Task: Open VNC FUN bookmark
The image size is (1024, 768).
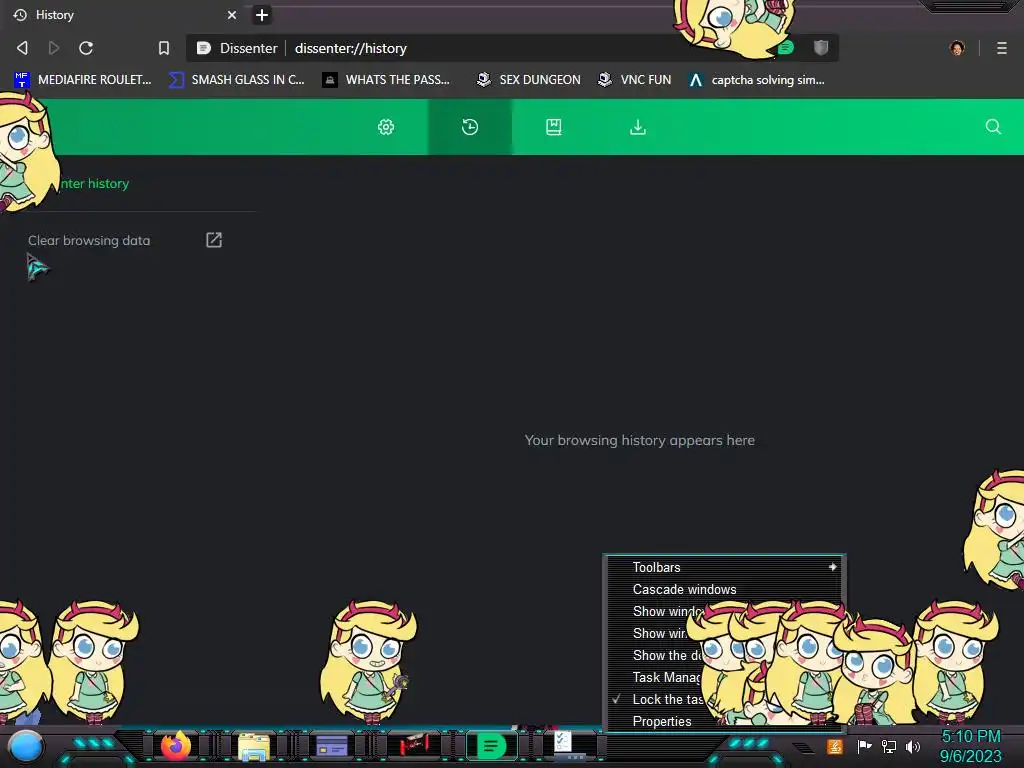Action: [x=635, y=80]
